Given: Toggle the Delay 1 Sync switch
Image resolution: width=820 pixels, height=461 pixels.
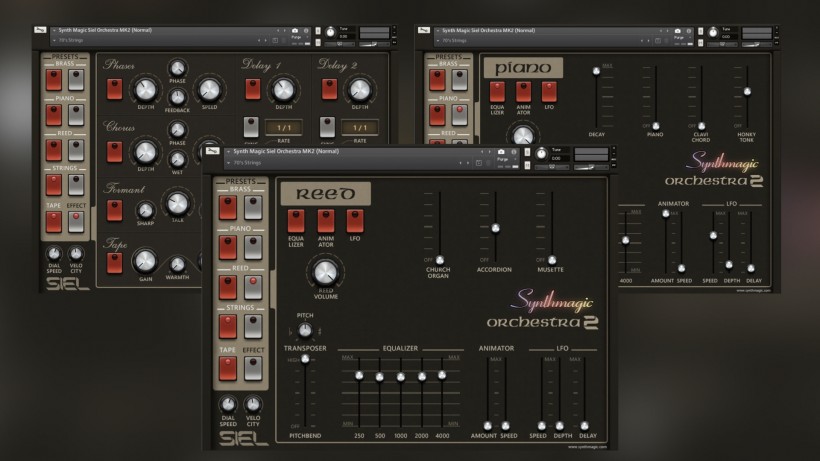Looking at the screenshot, I should (251, 127).
